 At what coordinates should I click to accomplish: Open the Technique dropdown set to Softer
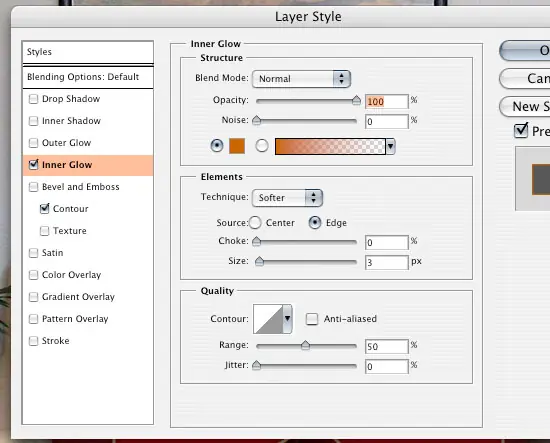[x=287, y=198]
